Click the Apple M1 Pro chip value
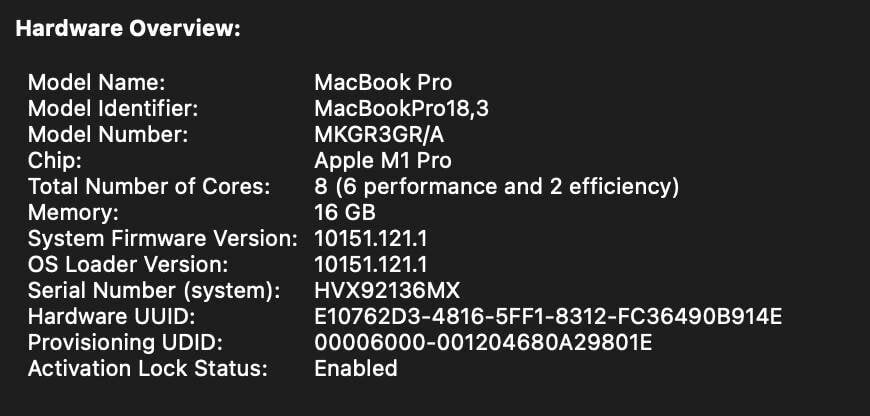This screenshot has height=416, width=870. click(382, 161)
